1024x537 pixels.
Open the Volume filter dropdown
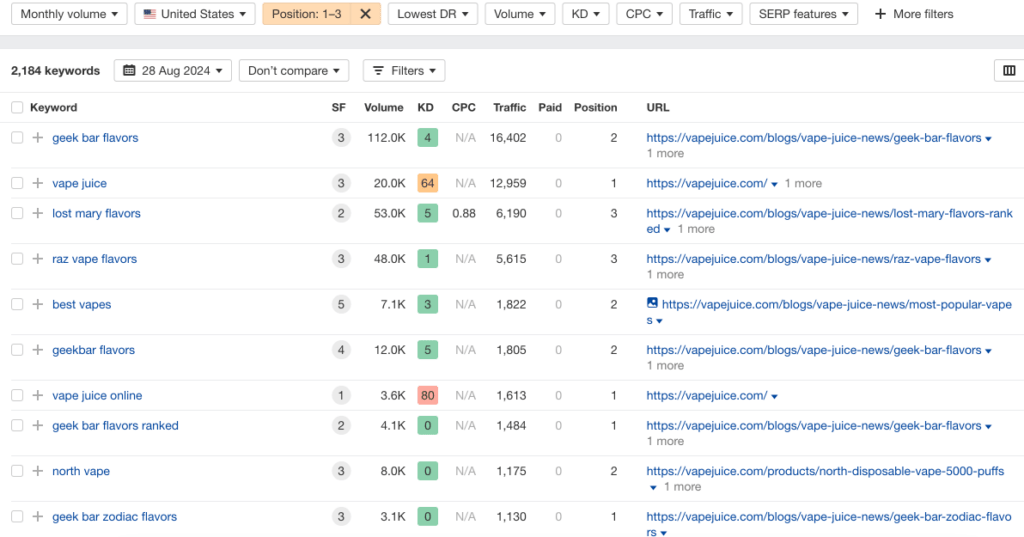(520, 14)
